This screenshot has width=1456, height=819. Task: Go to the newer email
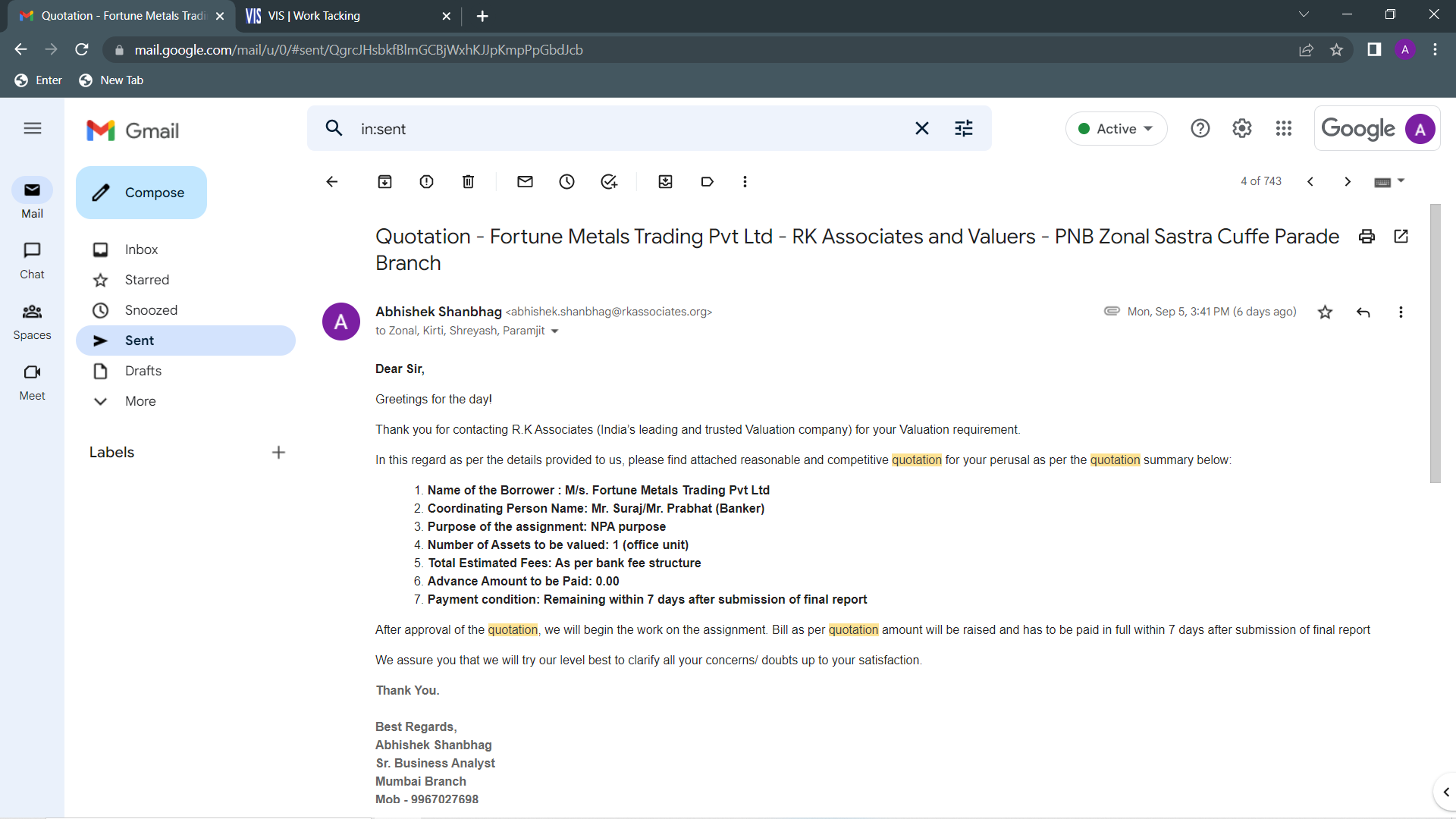(1310, 181)
